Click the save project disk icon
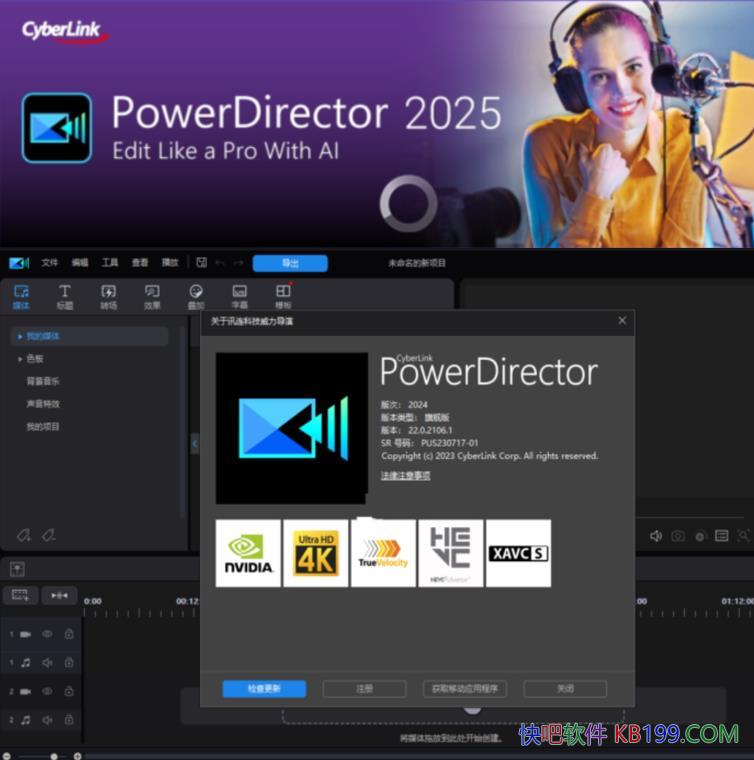The width and height of the screenshot is (754, 760). 201,263
